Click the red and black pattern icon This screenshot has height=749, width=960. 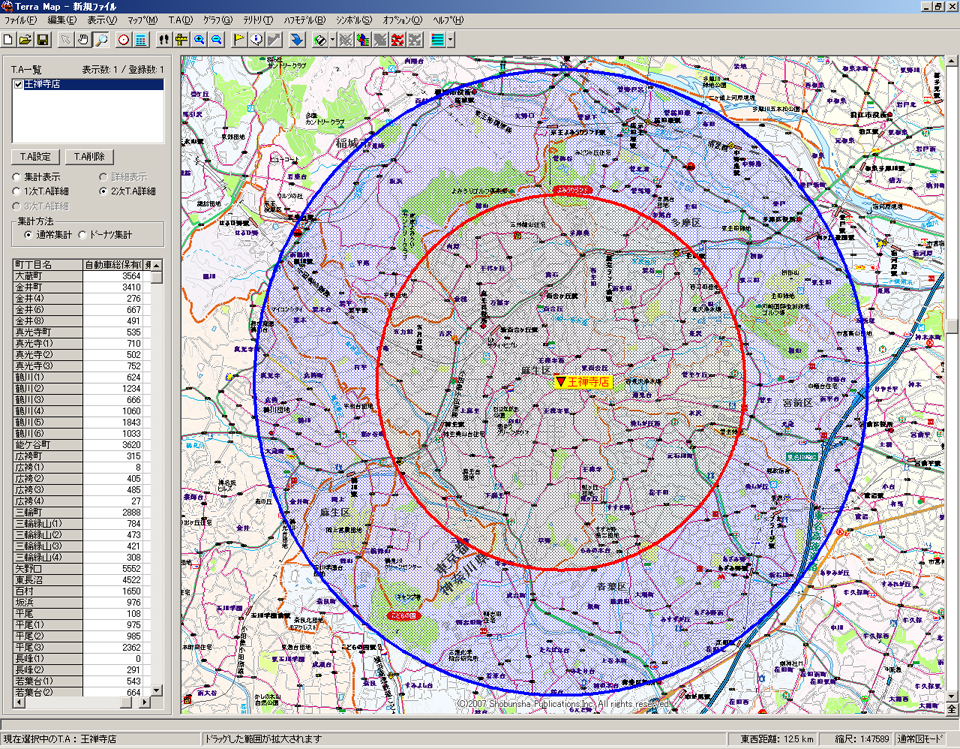click(398, 40)
